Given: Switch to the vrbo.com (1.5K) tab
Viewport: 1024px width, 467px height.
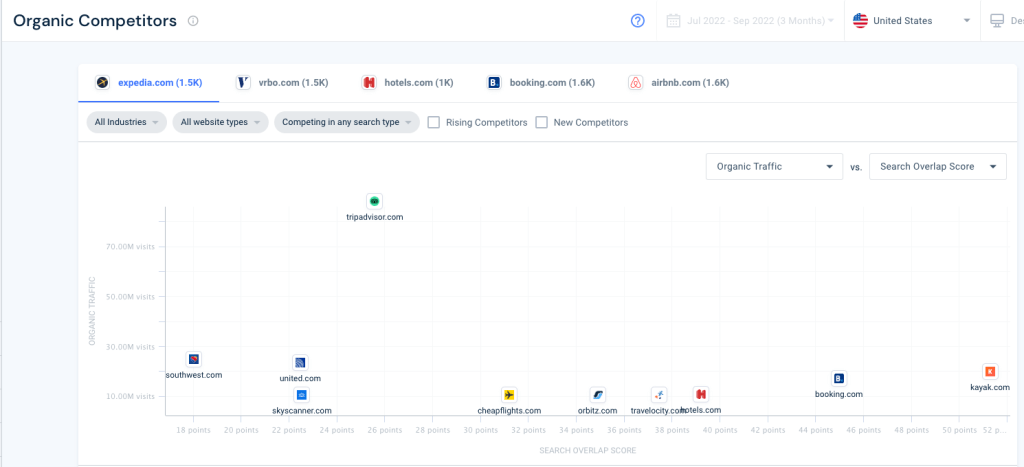Looking at the screenshot, I should [282, 83].
